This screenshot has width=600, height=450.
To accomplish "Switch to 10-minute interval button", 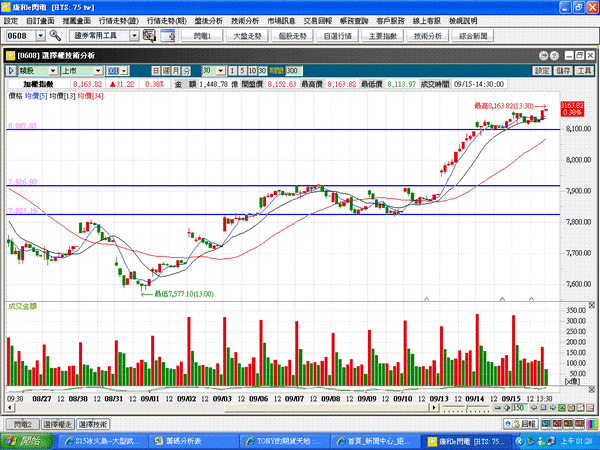I will click(x=252, y=71).
